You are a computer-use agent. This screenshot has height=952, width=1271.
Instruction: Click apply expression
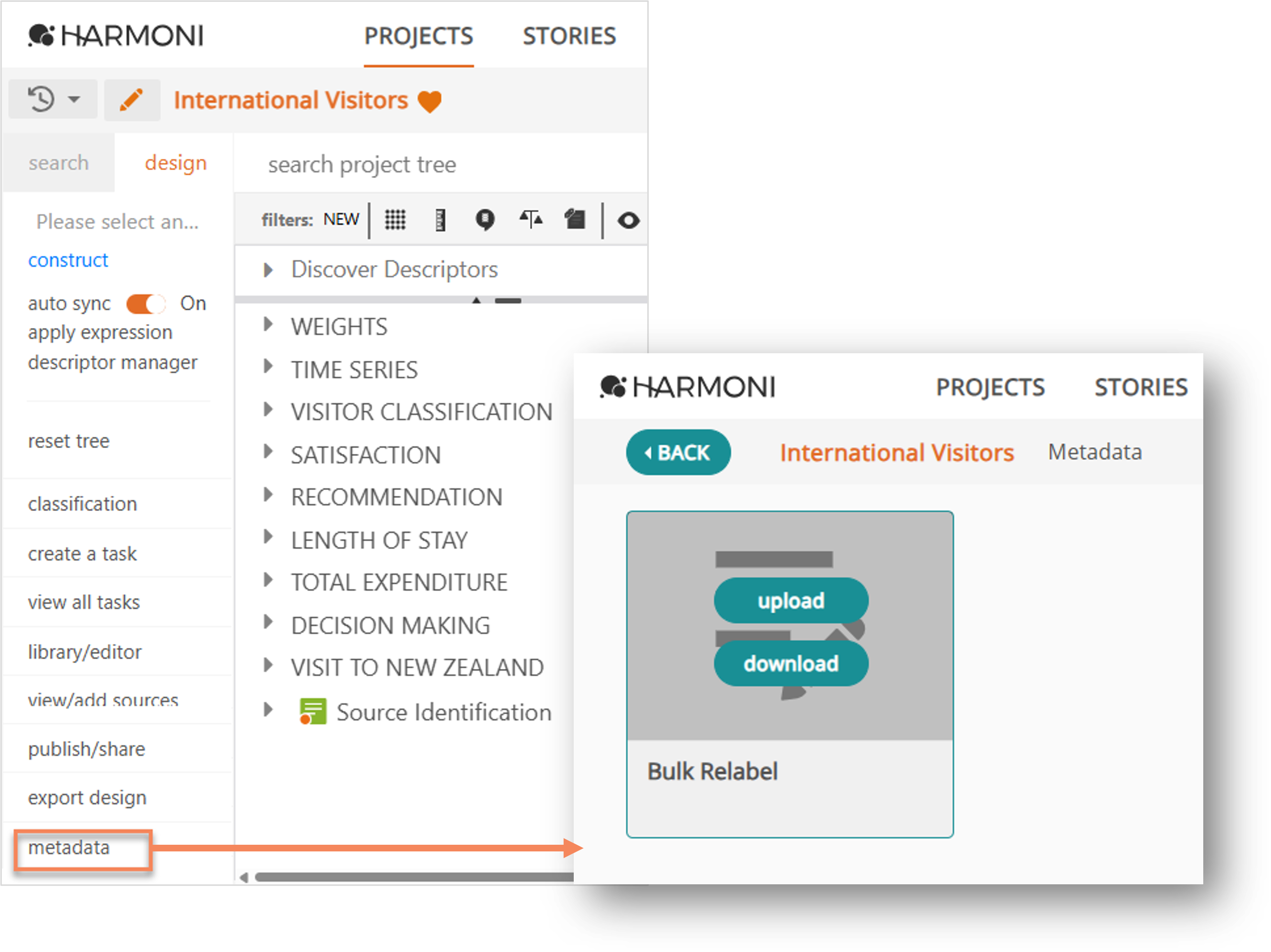click(100, 332)
